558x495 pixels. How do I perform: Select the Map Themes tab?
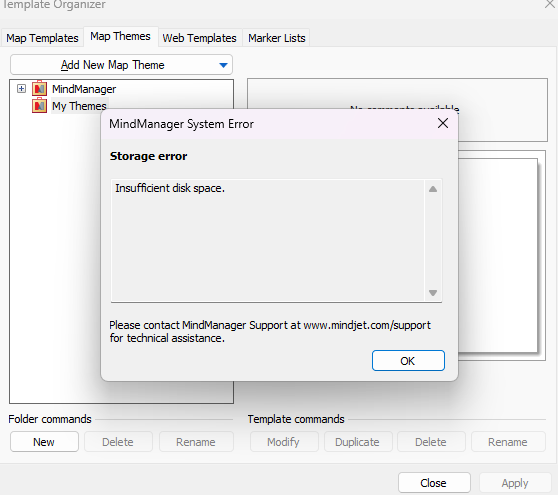click(x=120, y=36)
